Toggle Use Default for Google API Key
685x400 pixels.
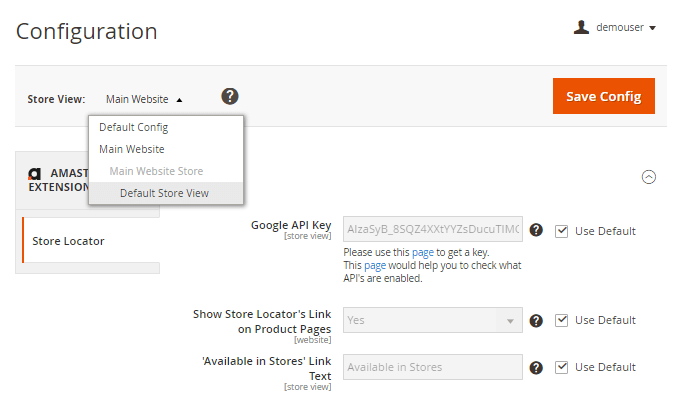point(562,231)
